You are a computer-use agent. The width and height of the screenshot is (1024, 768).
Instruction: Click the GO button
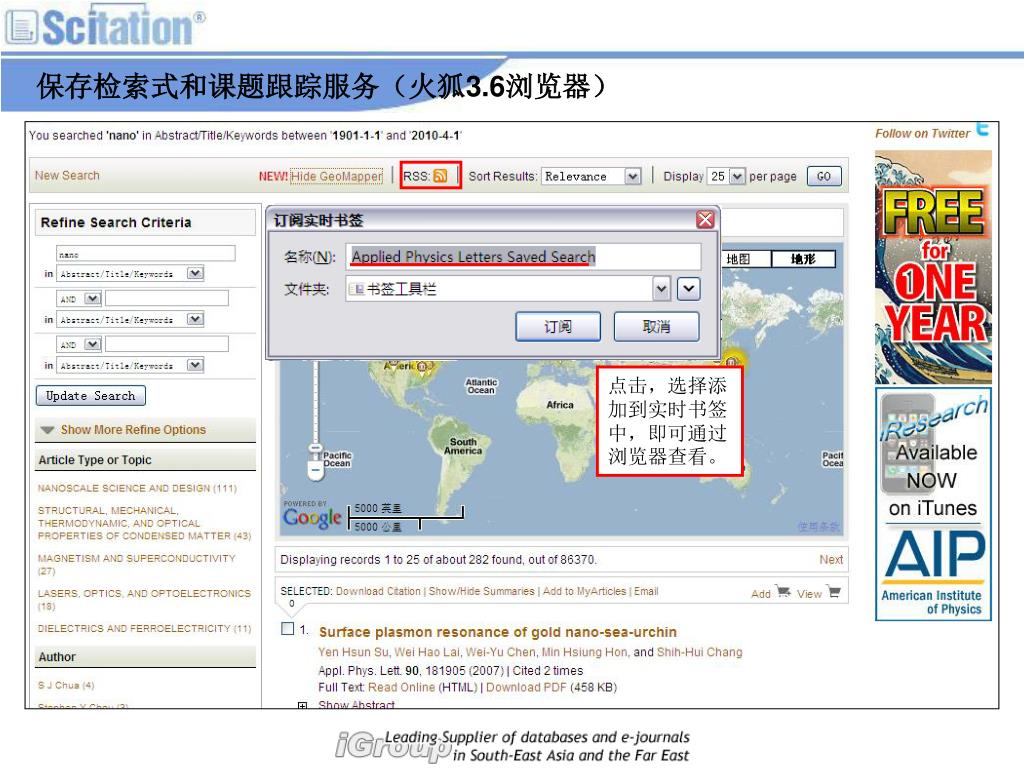click(x=824, y=176)
